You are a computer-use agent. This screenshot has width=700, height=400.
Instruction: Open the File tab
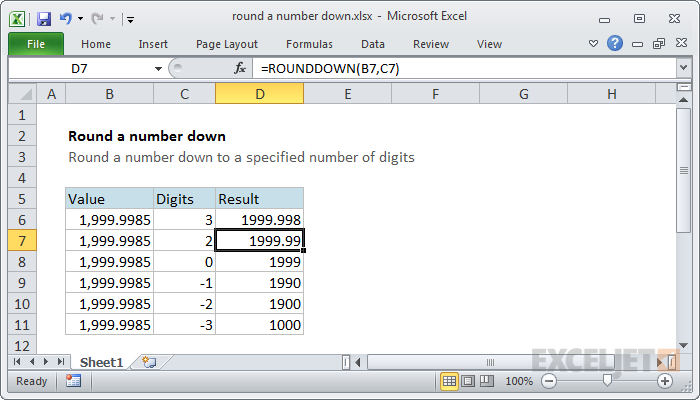pyautogui.click(x=36, y=44)
